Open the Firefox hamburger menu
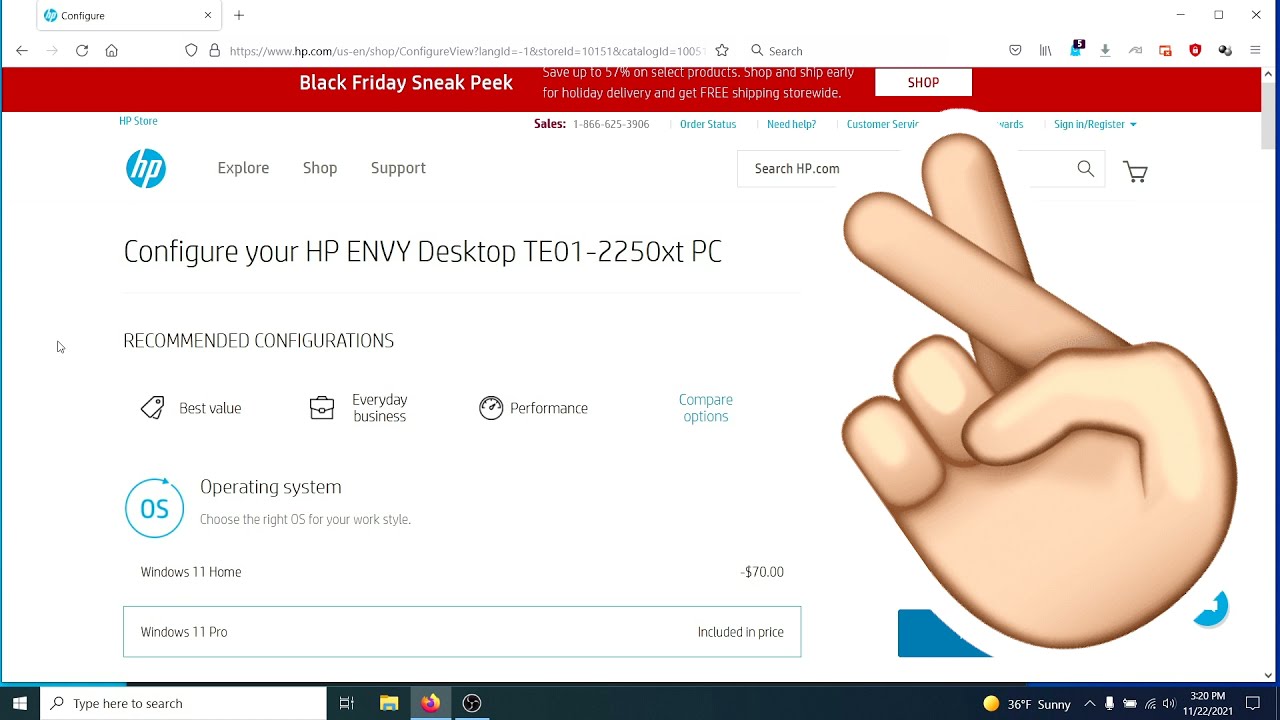The width and height of the screenshot is (1280, 720). pos(1255,50)
